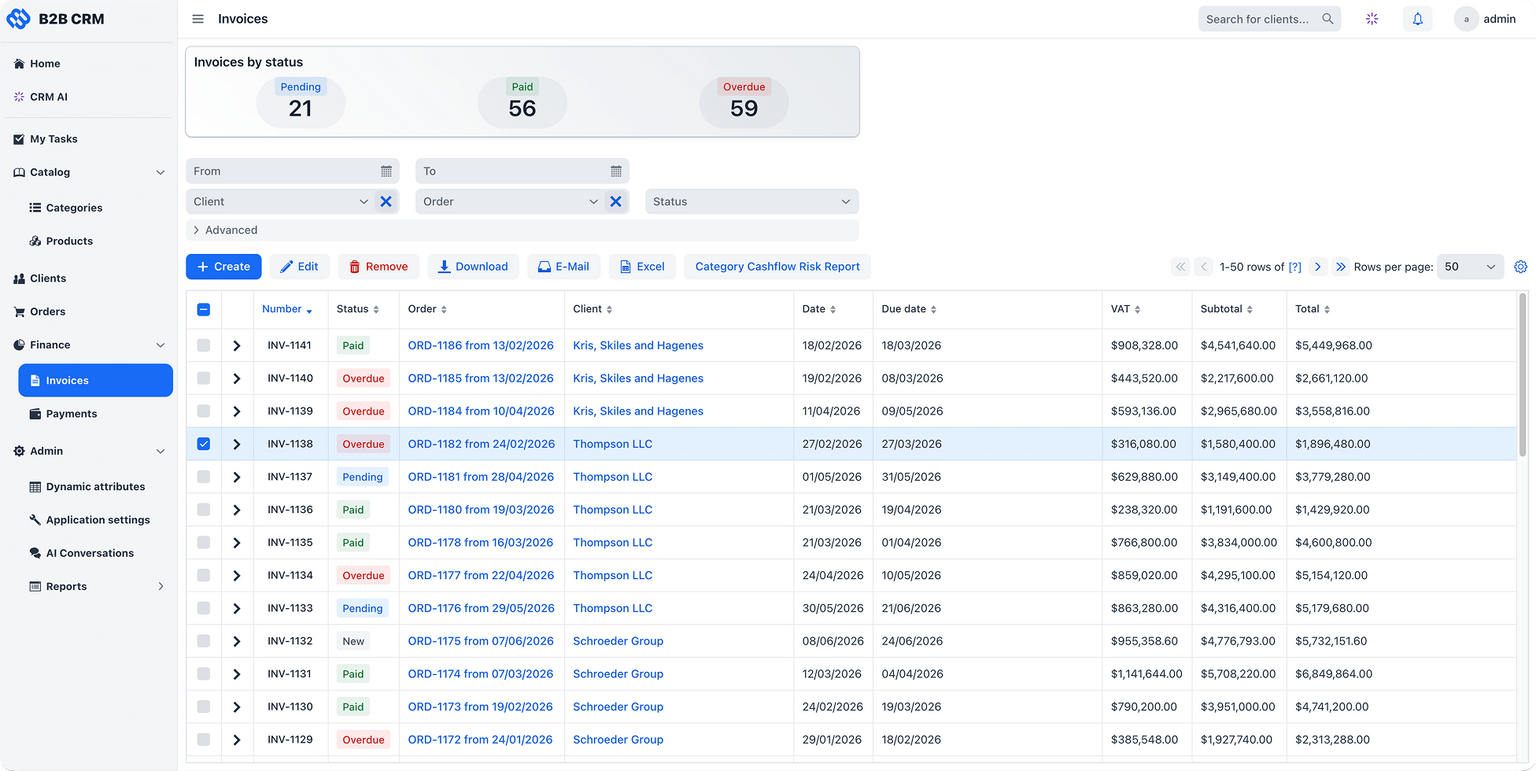This screenshot has width=1536, height=771.
Task: Expand the Reports sidebar submenu
Action: point(160,587)
